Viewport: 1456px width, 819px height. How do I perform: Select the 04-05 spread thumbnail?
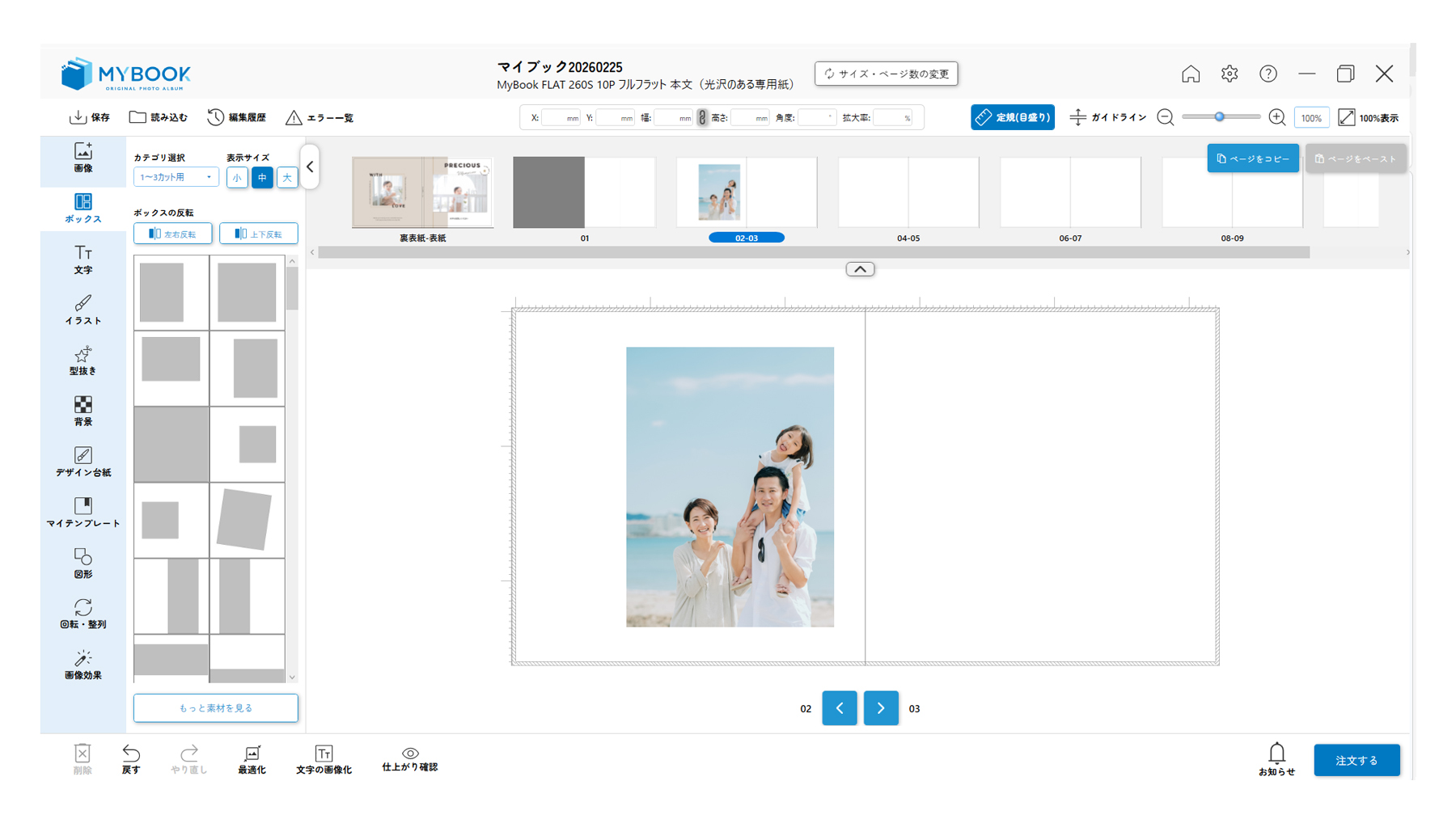[x=908, y=192]
